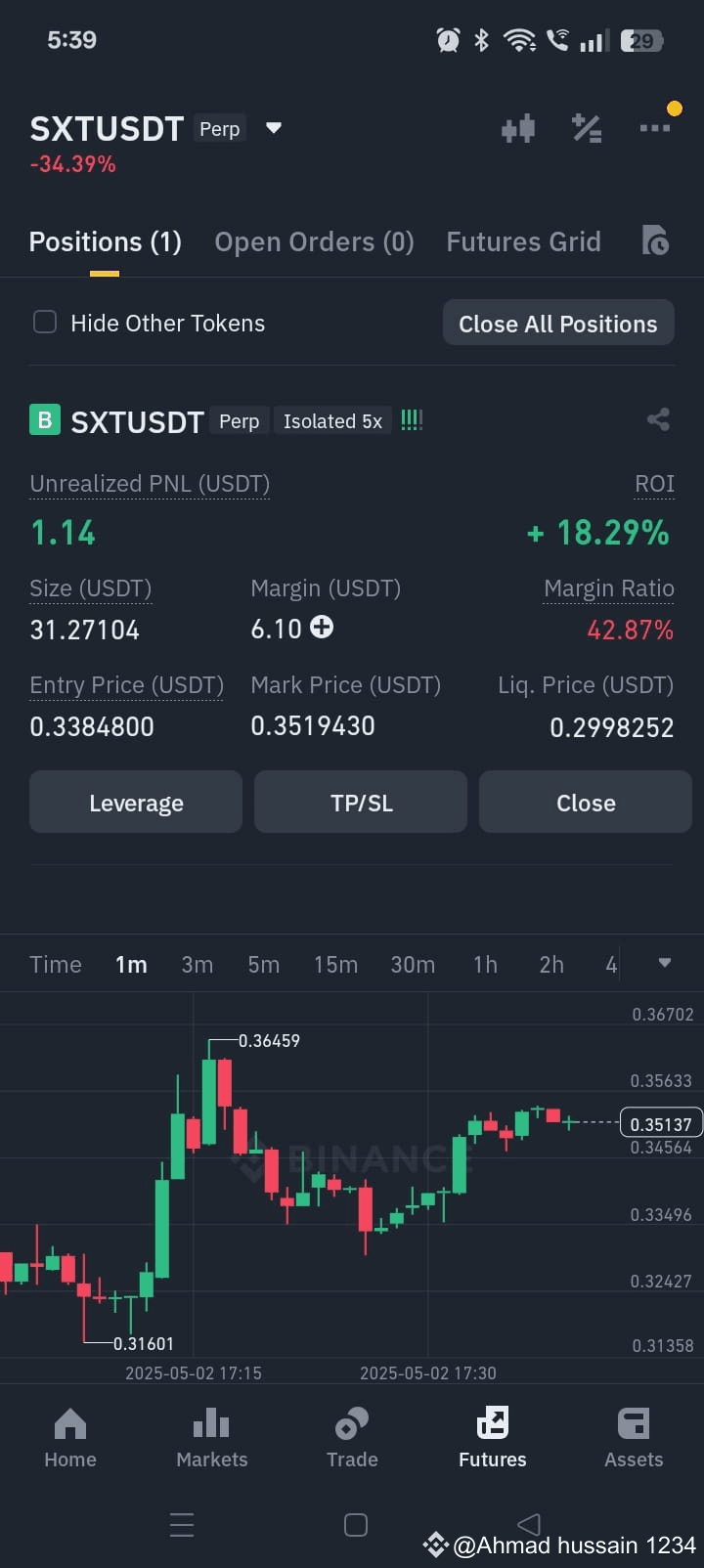Tap the Size (USDT) label
This screenshot has width=704, height=1568.
[x=91, y=588]
